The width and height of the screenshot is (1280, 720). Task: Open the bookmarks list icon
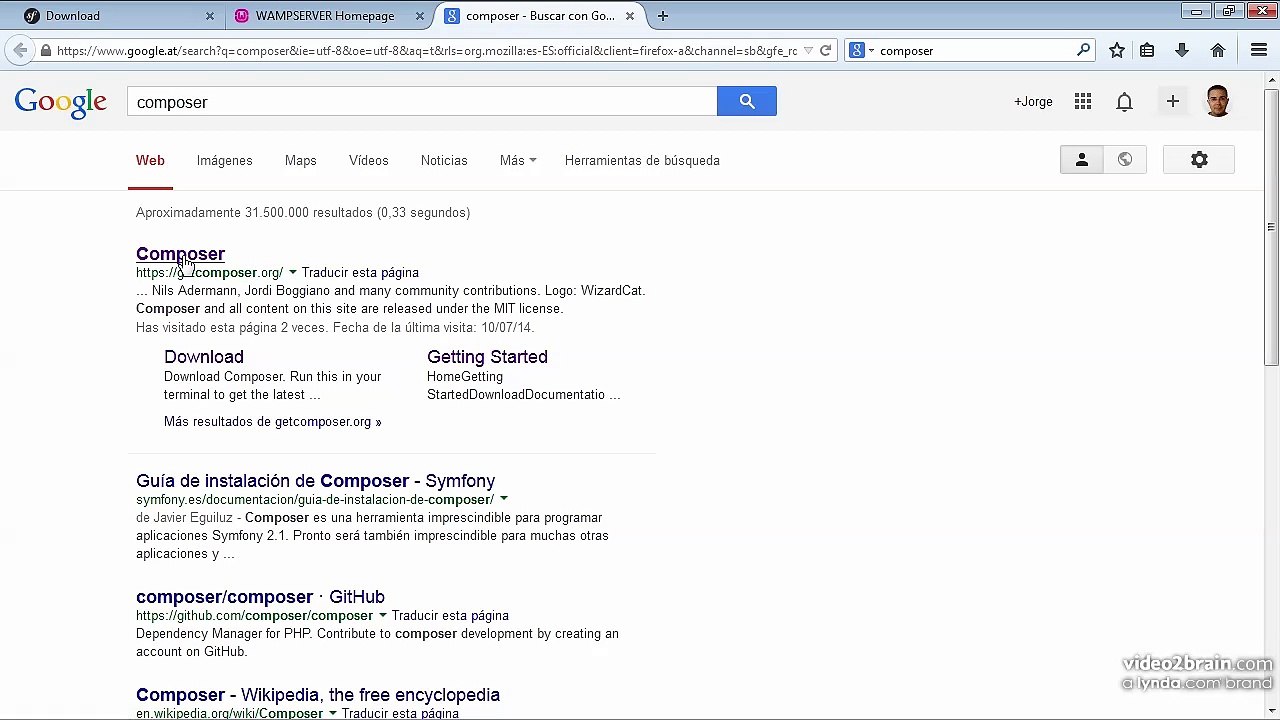[1147, 50]
